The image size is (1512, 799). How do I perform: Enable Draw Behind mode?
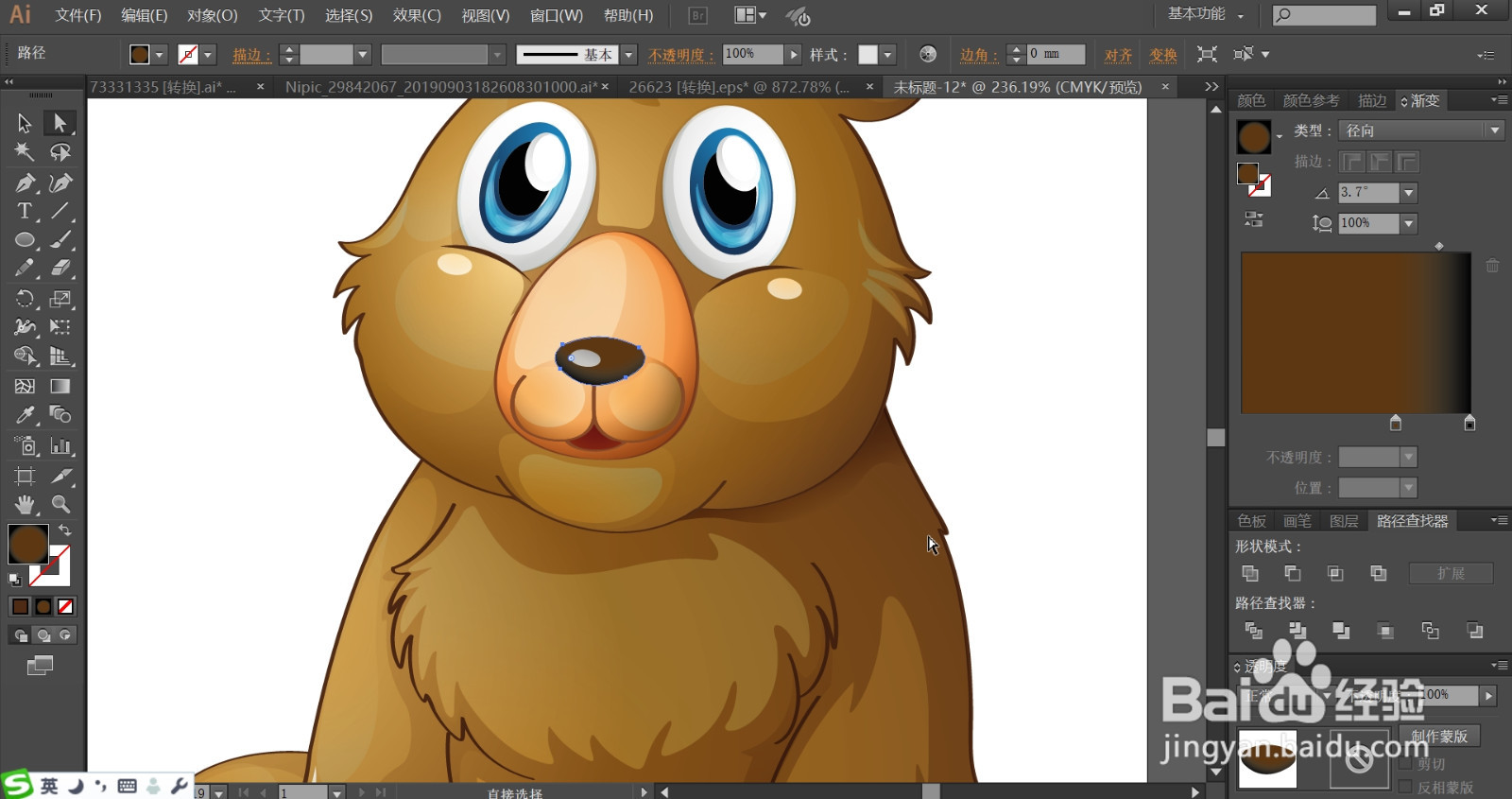tap(43, 635)
